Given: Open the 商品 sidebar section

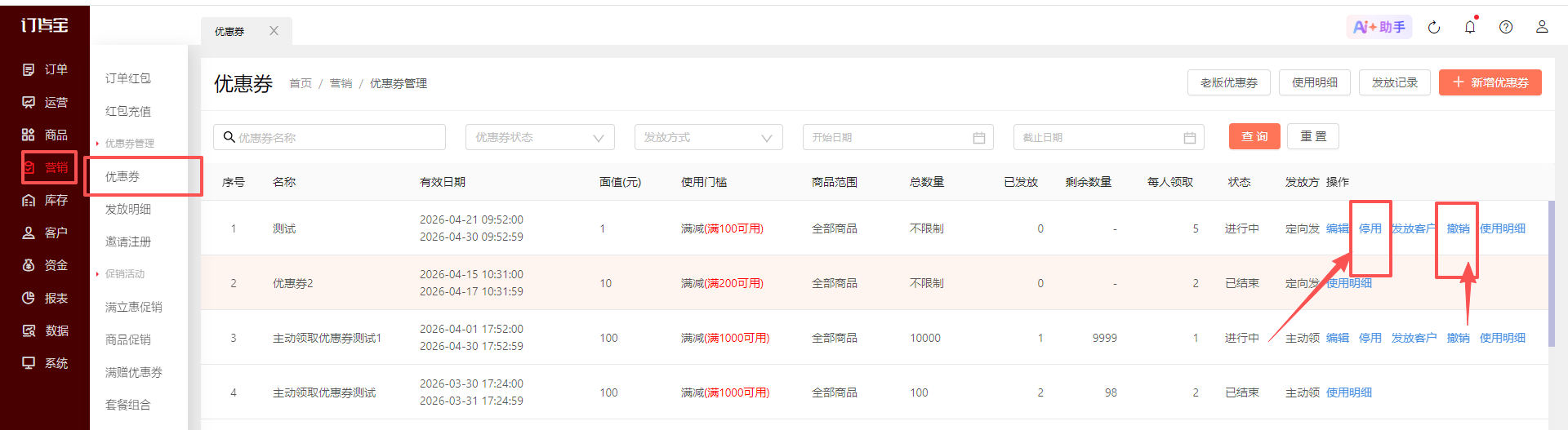Looking at the screenshot, I should point(45,135).
